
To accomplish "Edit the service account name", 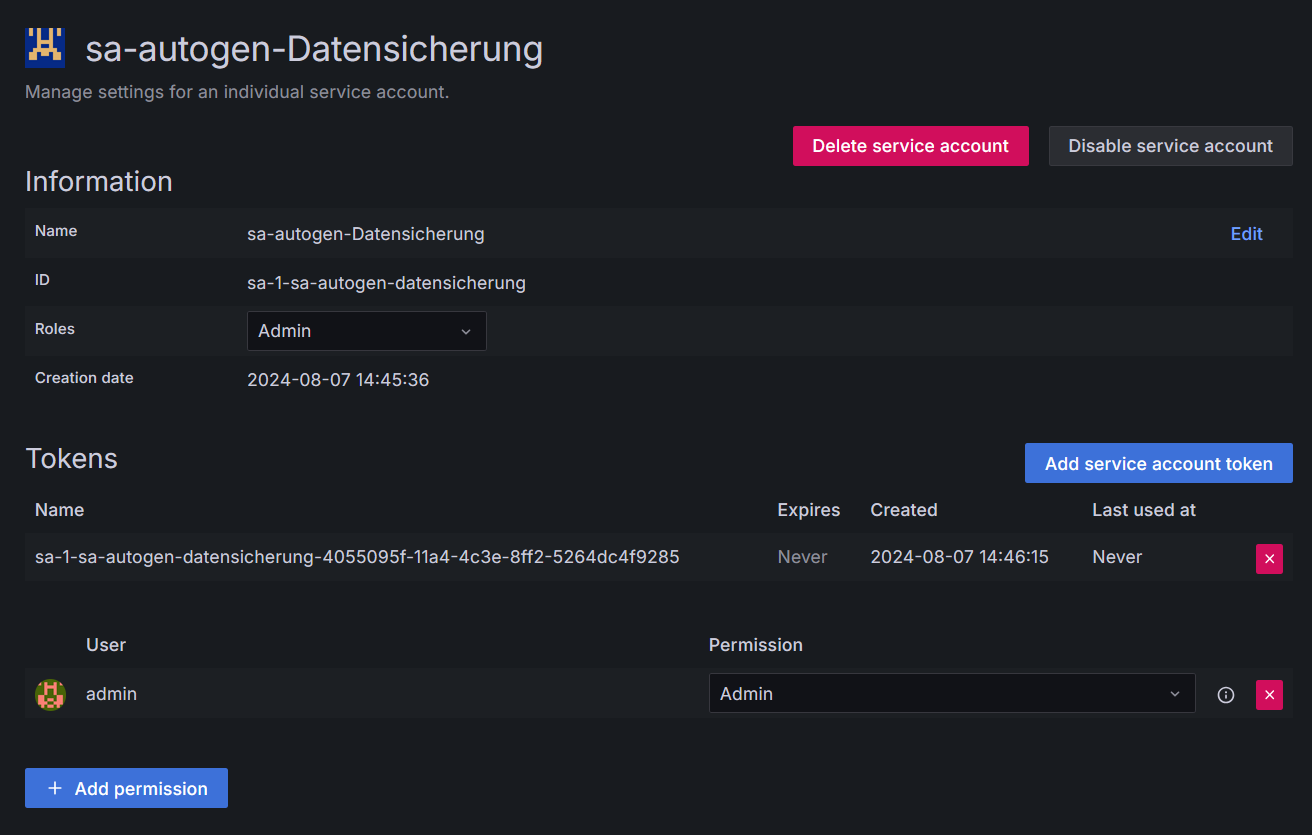I will tap(1246, 234).
